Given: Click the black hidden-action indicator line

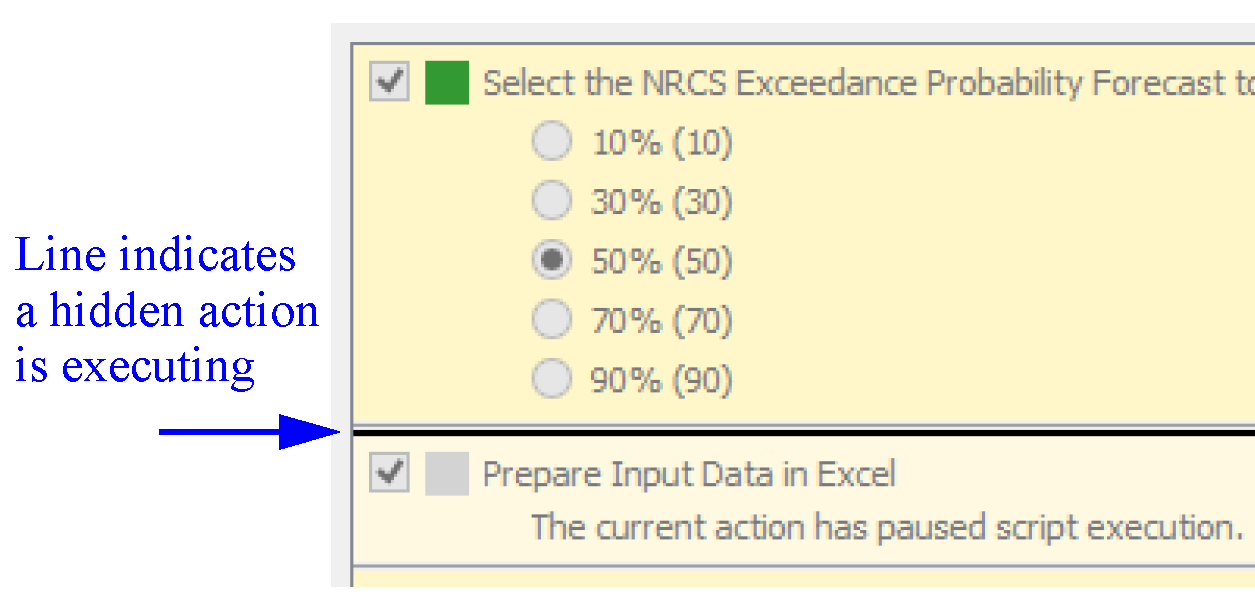Looking at the screenshot, I should (800, 433).
